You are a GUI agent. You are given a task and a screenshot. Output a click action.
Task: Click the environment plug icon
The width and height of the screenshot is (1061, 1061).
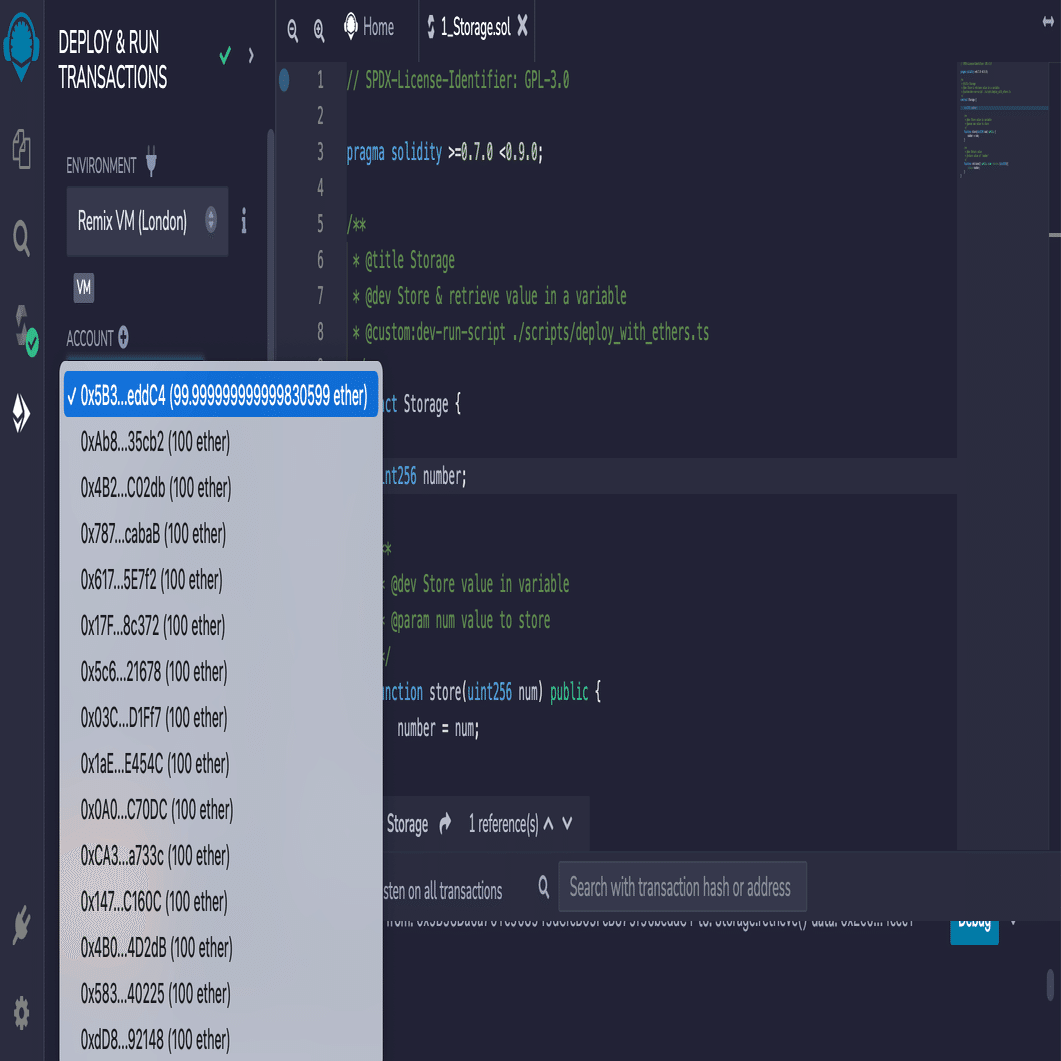pyautogui.click(x=152, y=161)
